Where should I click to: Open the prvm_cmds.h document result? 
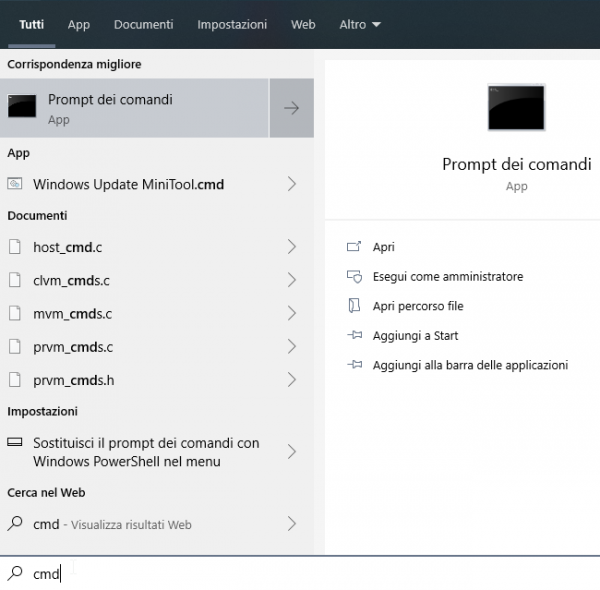tap(74, 380)
